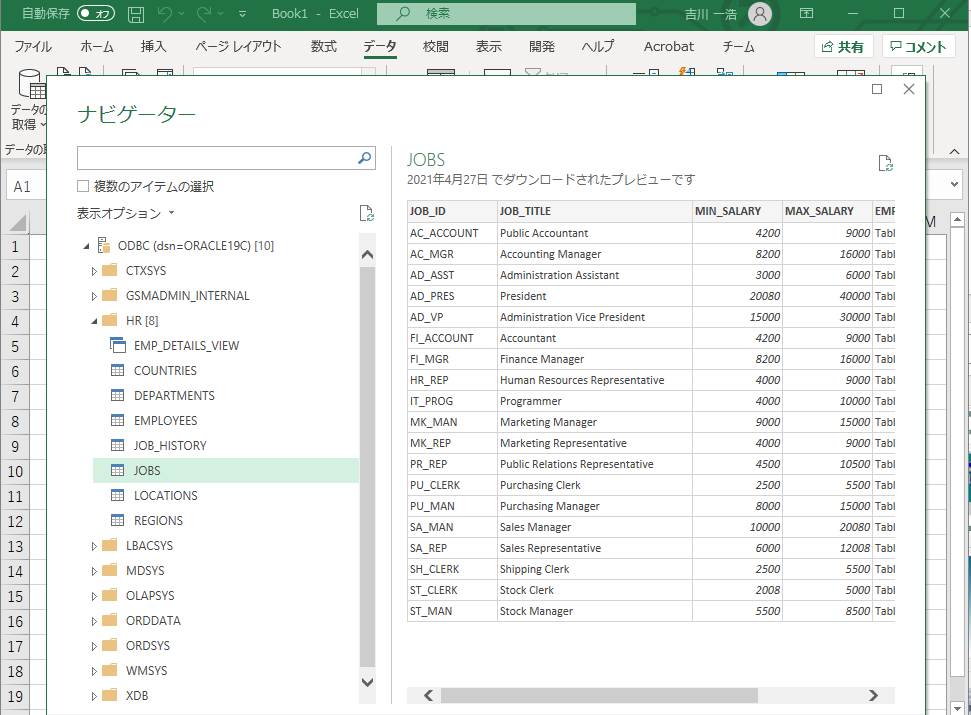Click the refresh preview icon beside JOBS

point(884,163)
